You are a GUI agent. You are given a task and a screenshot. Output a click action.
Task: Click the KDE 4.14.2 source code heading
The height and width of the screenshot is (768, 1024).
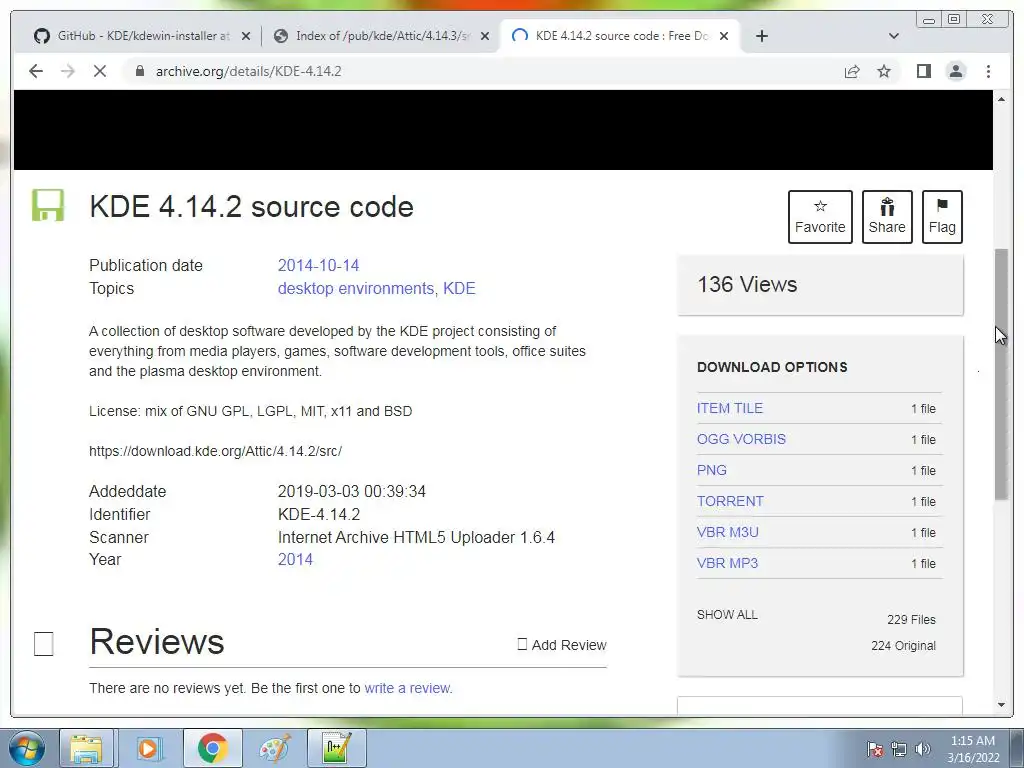tap(251, 207)
